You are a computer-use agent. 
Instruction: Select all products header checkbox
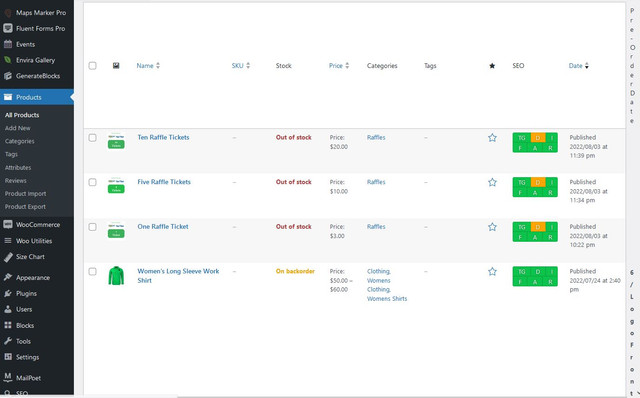point(93,66)
